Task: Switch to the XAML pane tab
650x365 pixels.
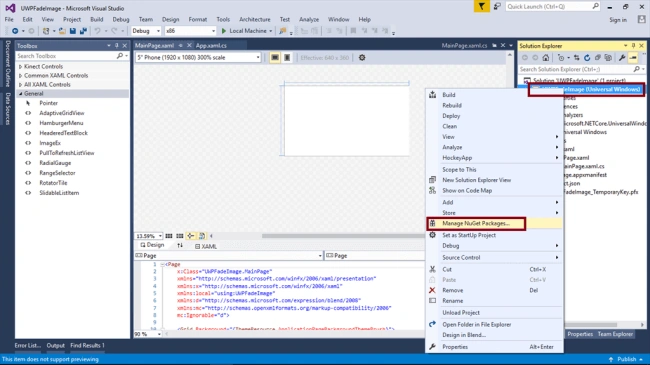Action: (206, 246)
